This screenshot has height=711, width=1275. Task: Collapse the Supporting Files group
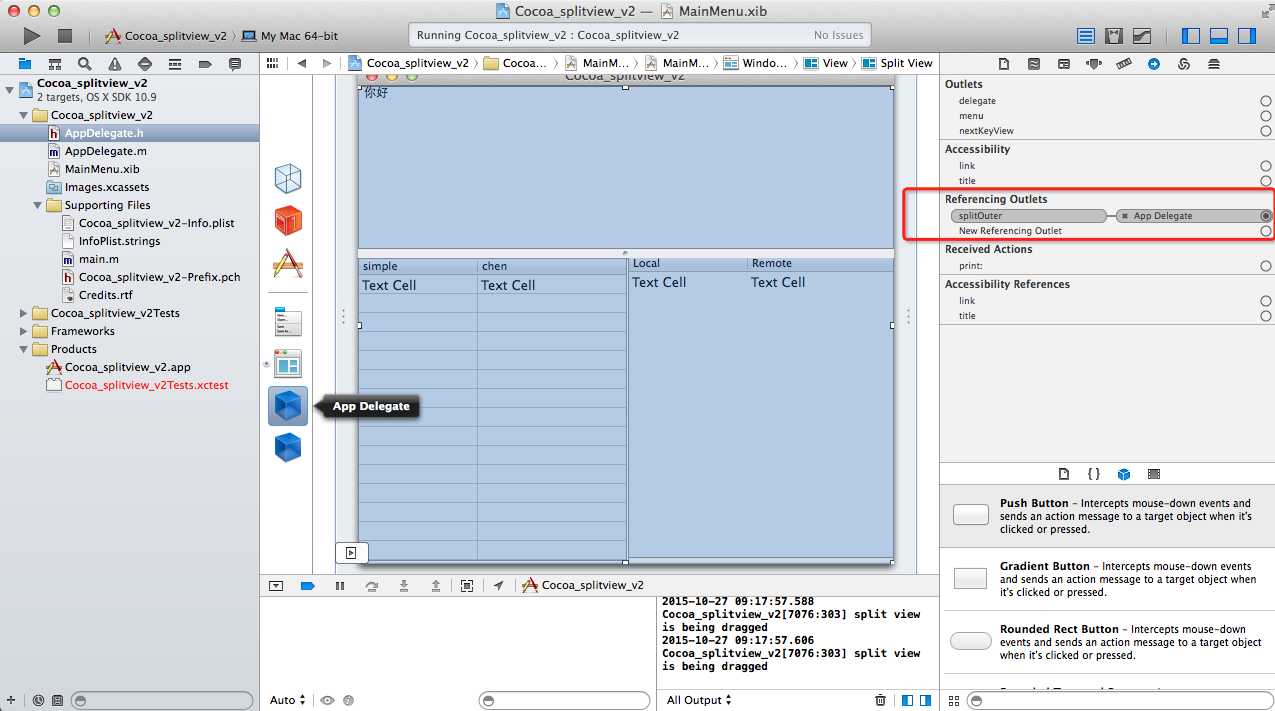tap(38, 205)
